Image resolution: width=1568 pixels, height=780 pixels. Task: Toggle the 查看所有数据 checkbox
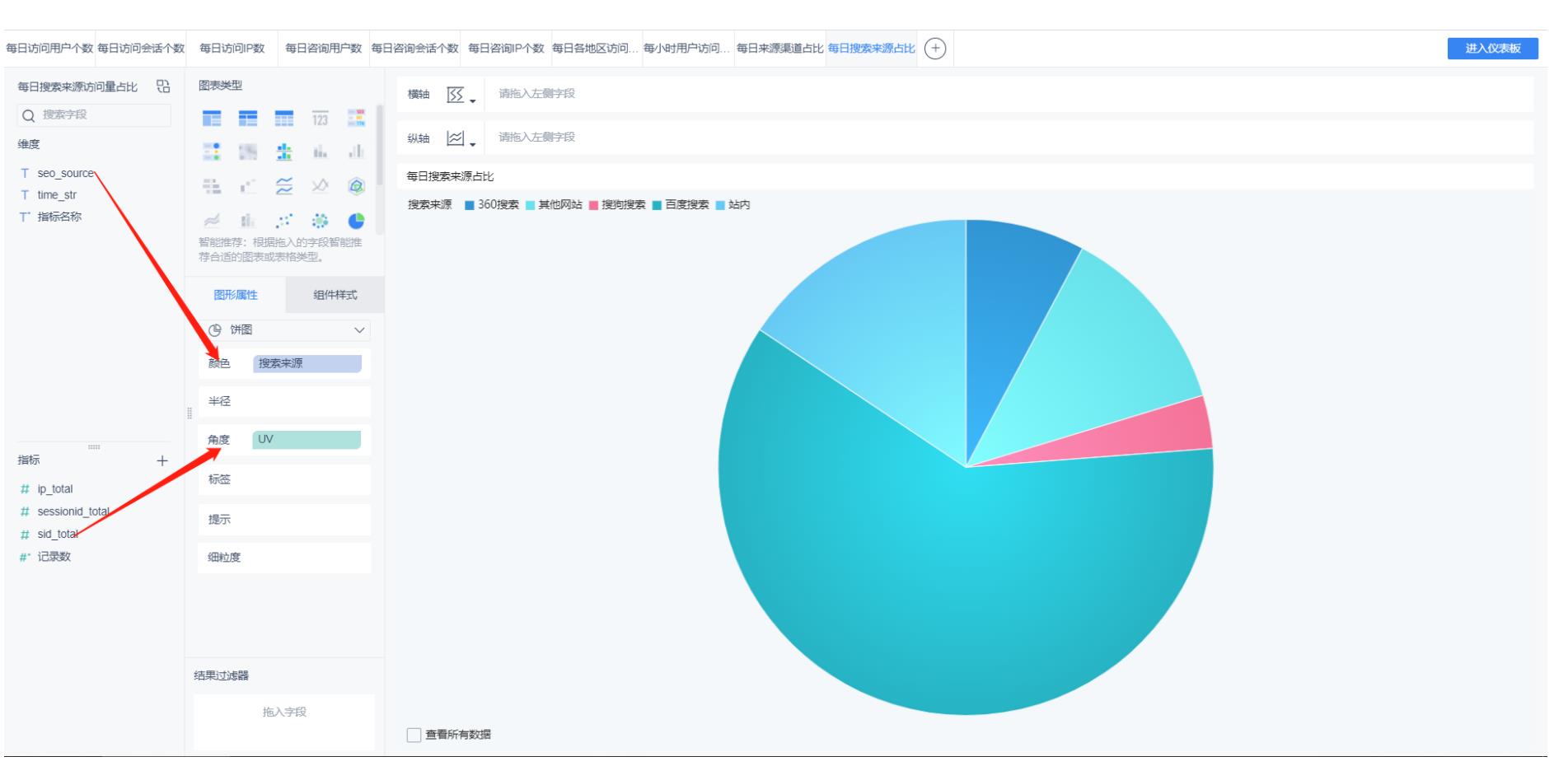click(414, 735)
